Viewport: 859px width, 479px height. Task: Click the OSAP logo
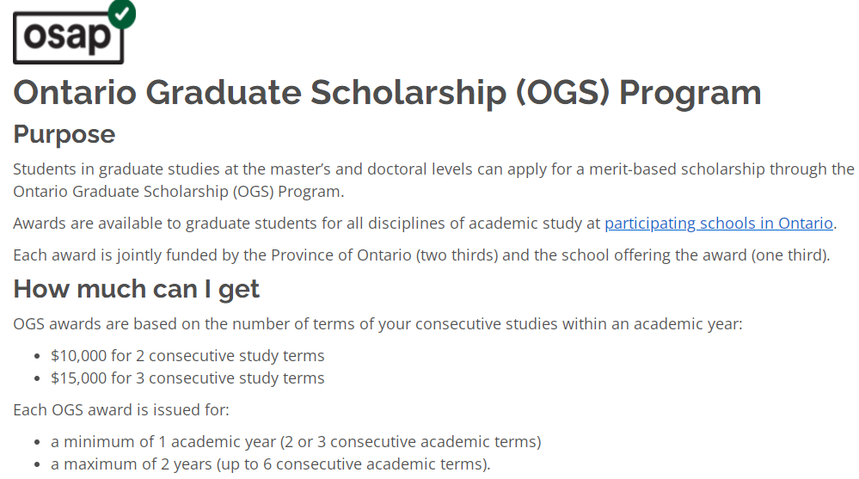coord(68,37)
